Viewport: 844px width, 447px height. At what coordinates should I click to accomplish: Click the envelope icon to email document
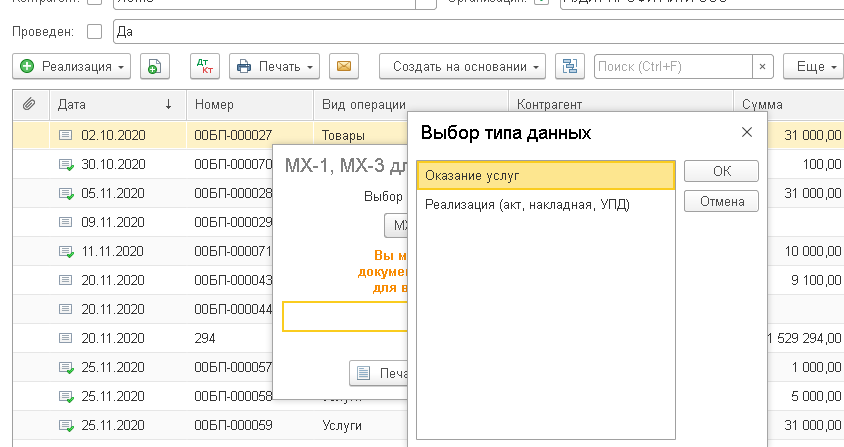coord(343,67)
